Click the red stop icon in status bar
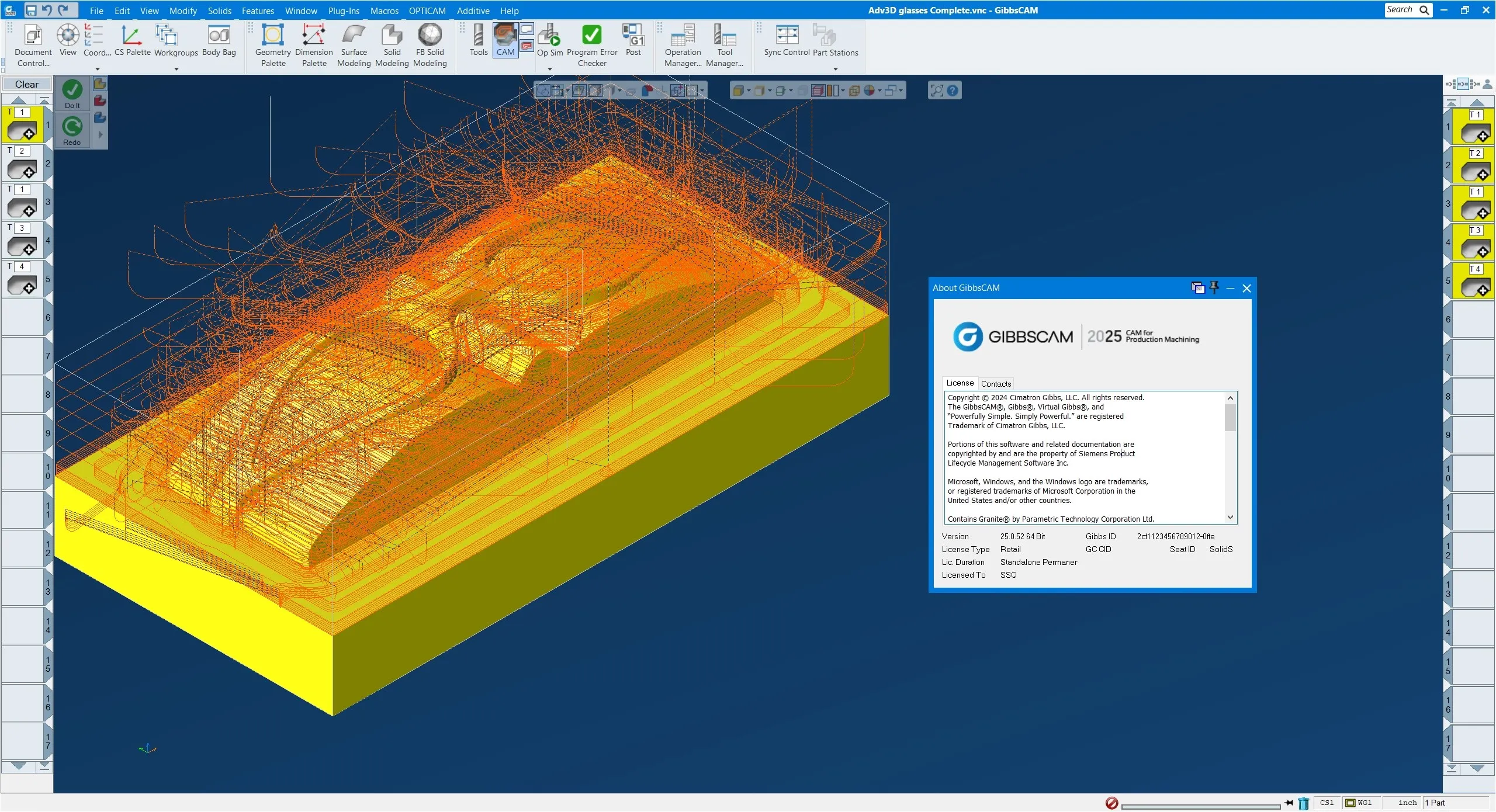The height and width of the screenshot is (812, 1496). (1111, 803)
